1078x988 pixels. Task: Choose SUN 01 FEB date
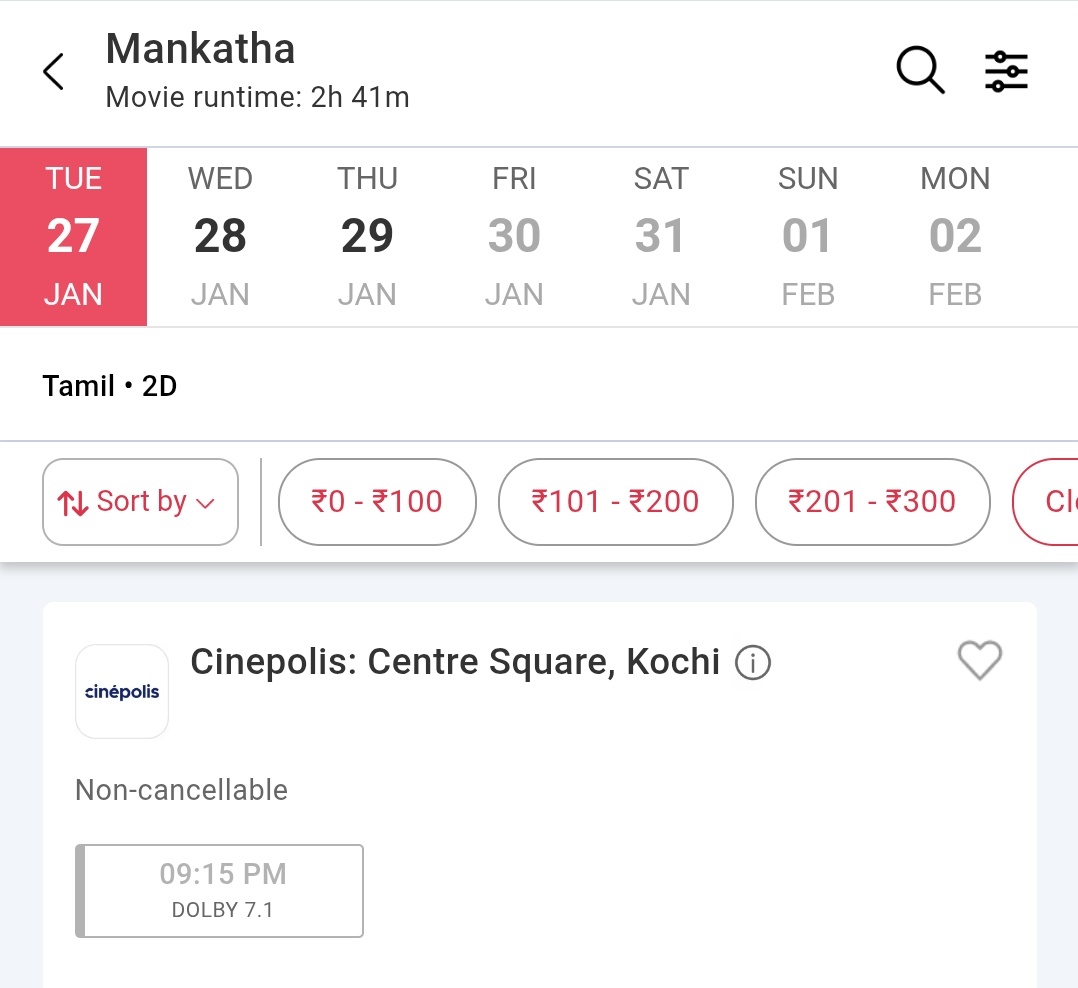tap(808, 237)
